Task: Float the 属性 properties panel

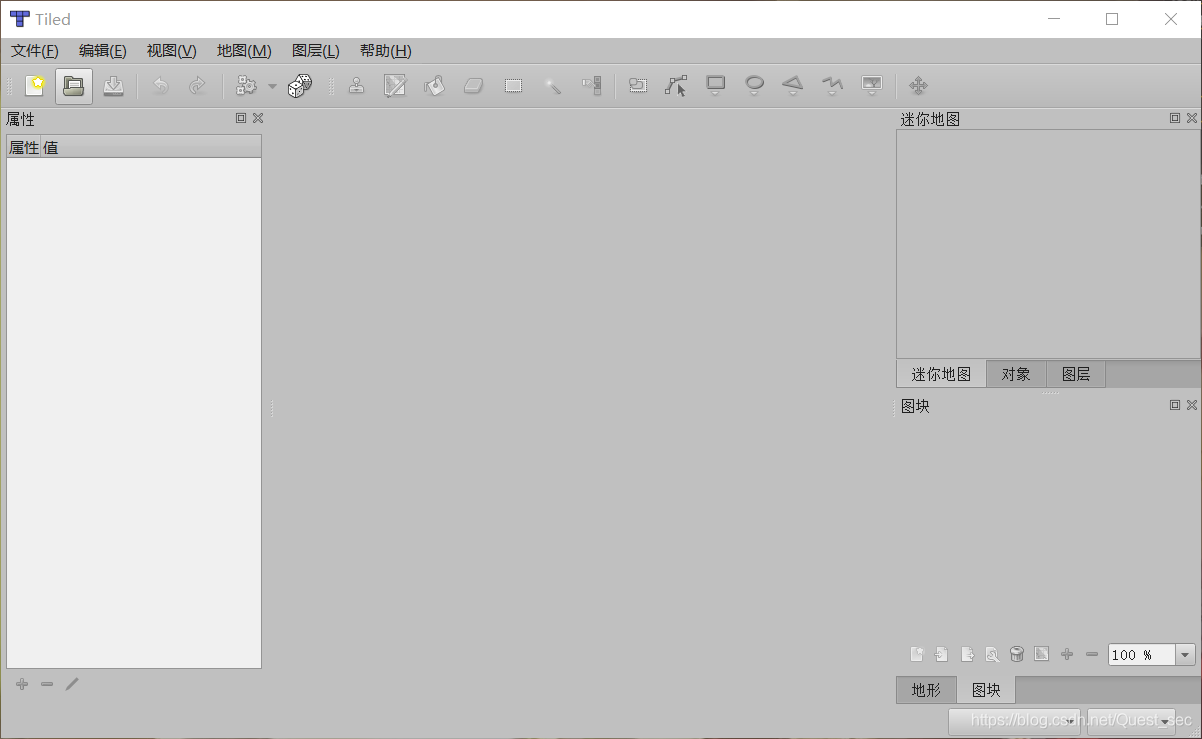Action: click(x=241, y=118)
